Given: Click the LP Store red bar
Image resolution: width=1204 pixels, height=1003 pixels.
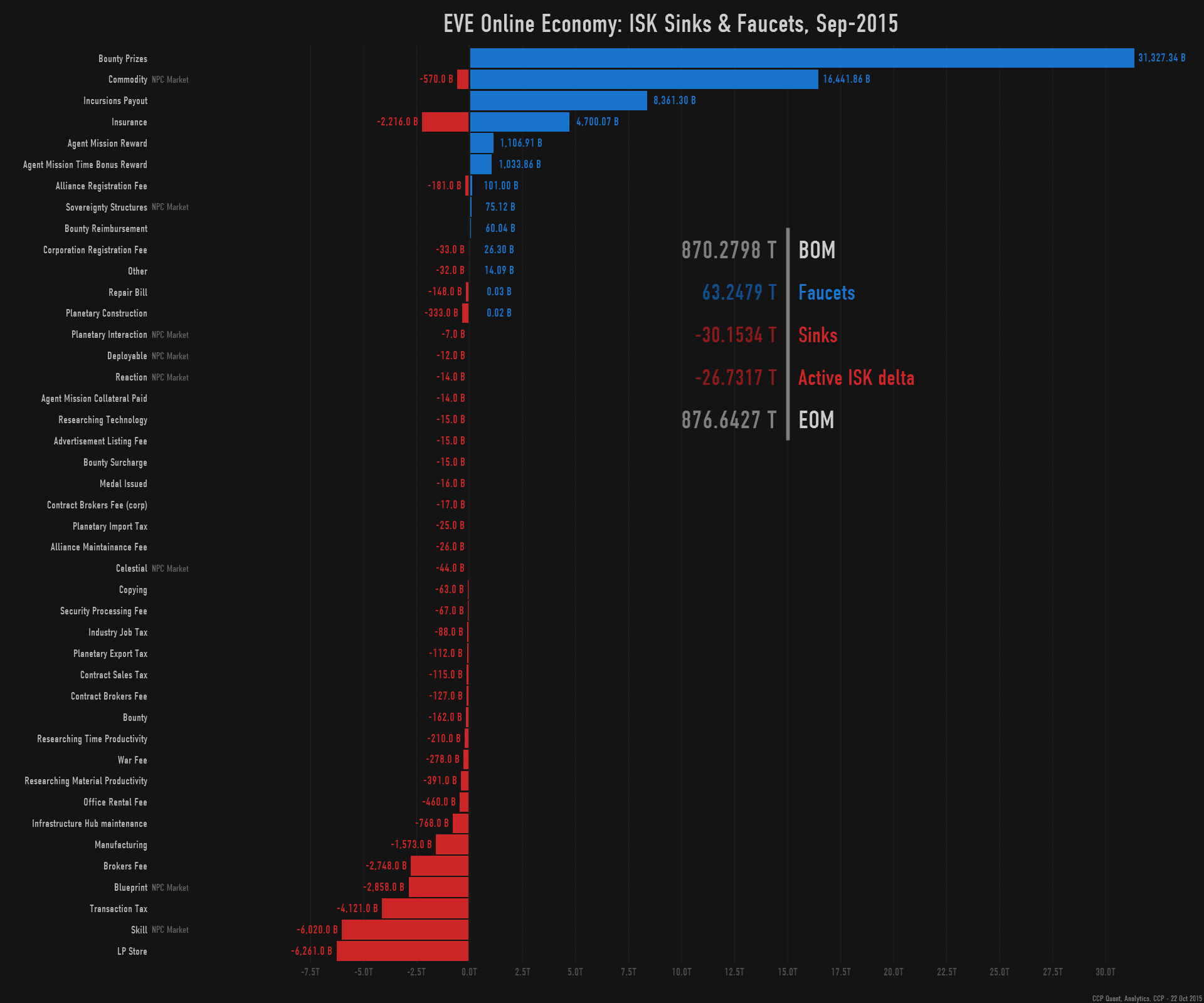Looking at the screenshot, I should (403, 951).
